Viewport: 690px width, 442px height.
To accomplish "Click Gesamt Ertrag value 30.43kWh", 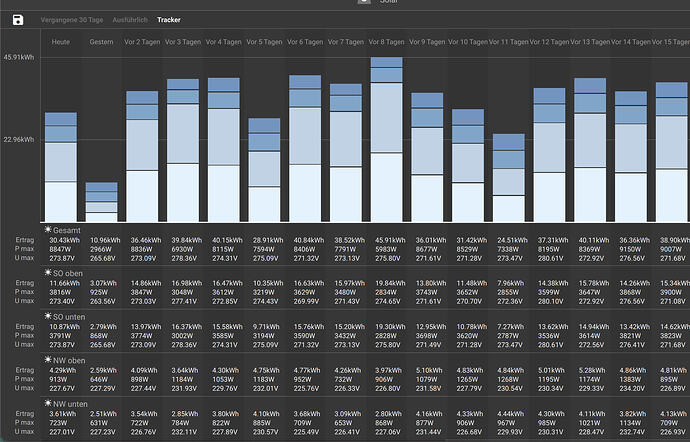I will pyautogui.click(x=64, y=240).
